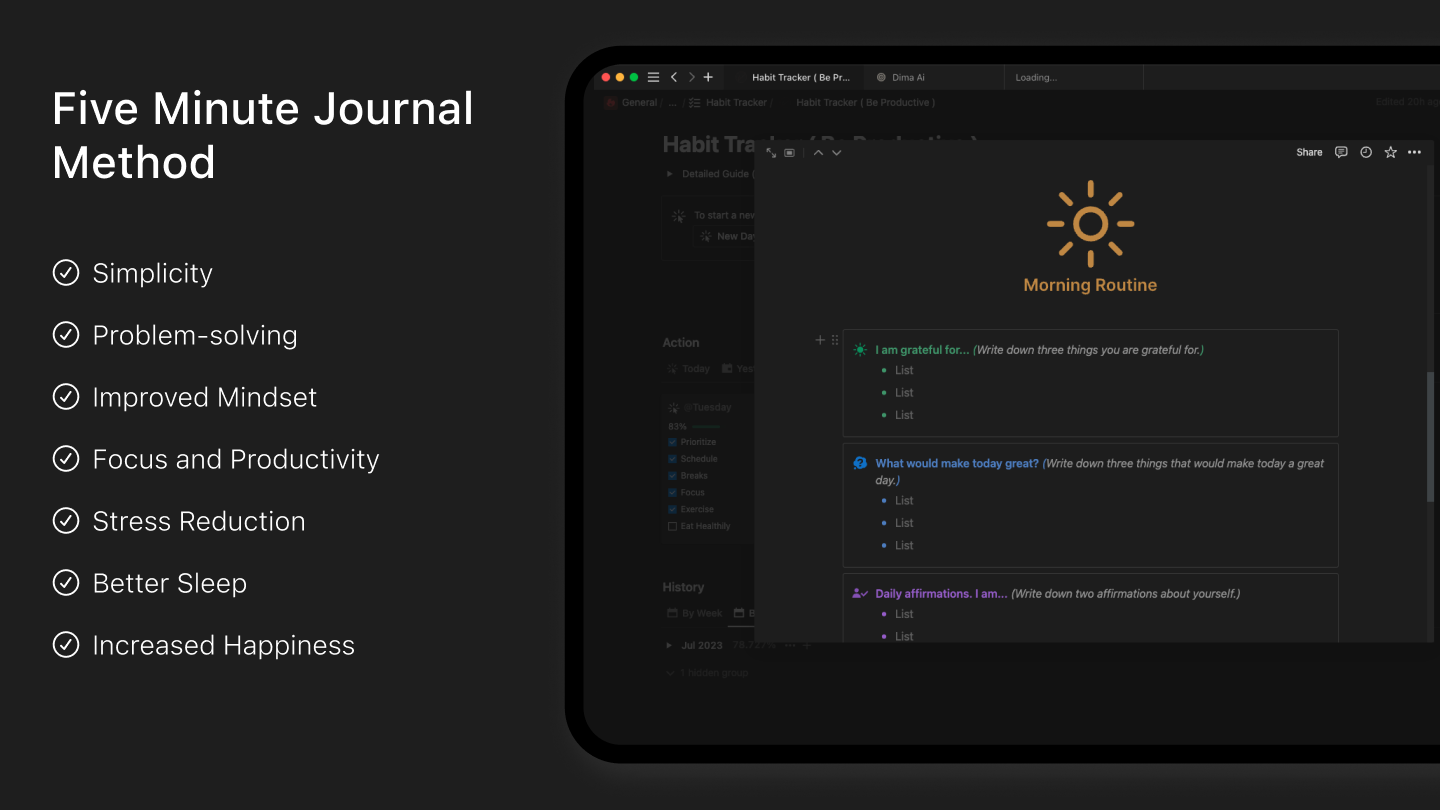Image resolution: width=1440 pixels, height=810 pixels.
Task: View page history via clock icon
Action: click(1366, 152)
